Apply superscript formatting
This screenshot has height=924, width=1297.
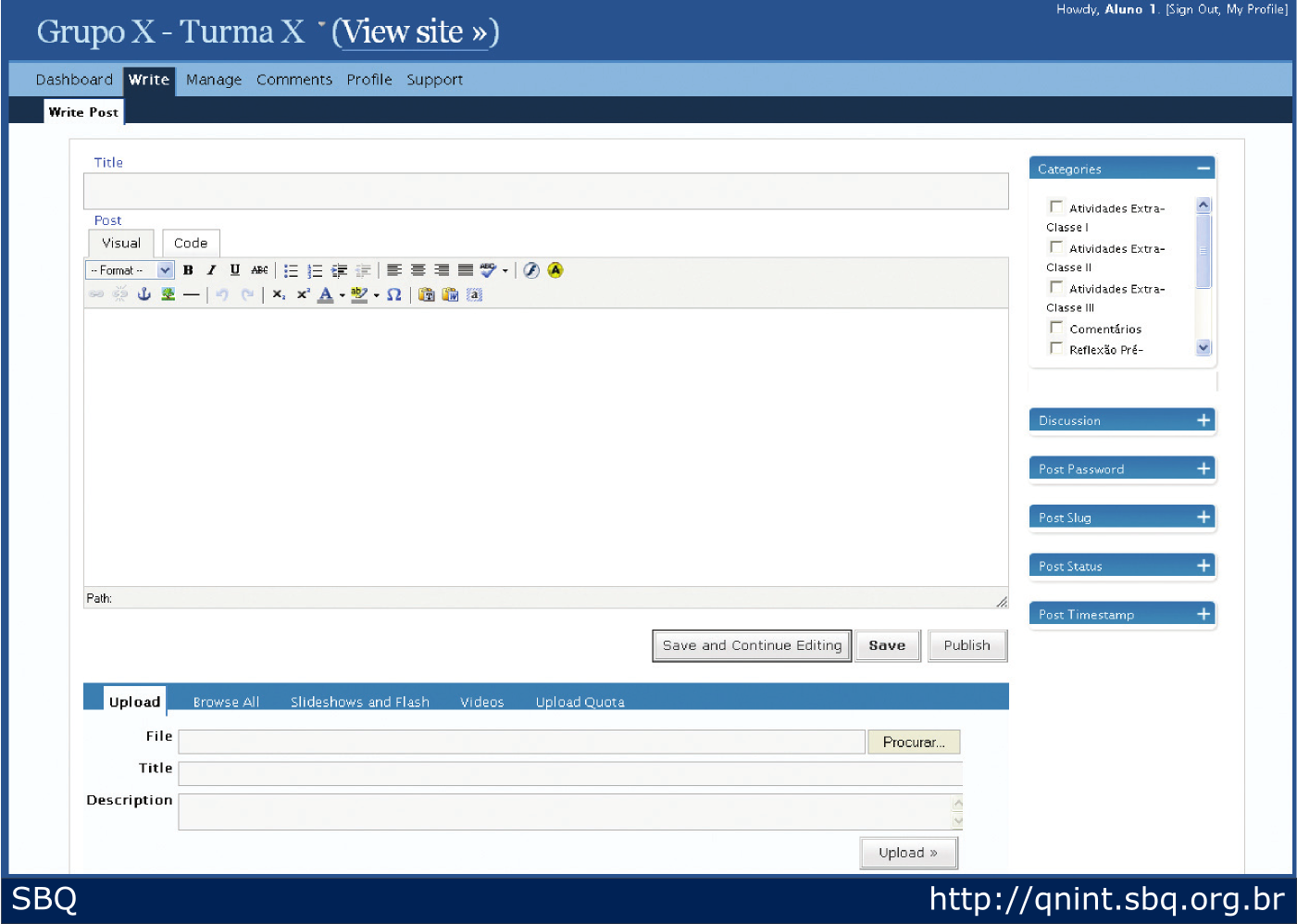coord(303,294)
